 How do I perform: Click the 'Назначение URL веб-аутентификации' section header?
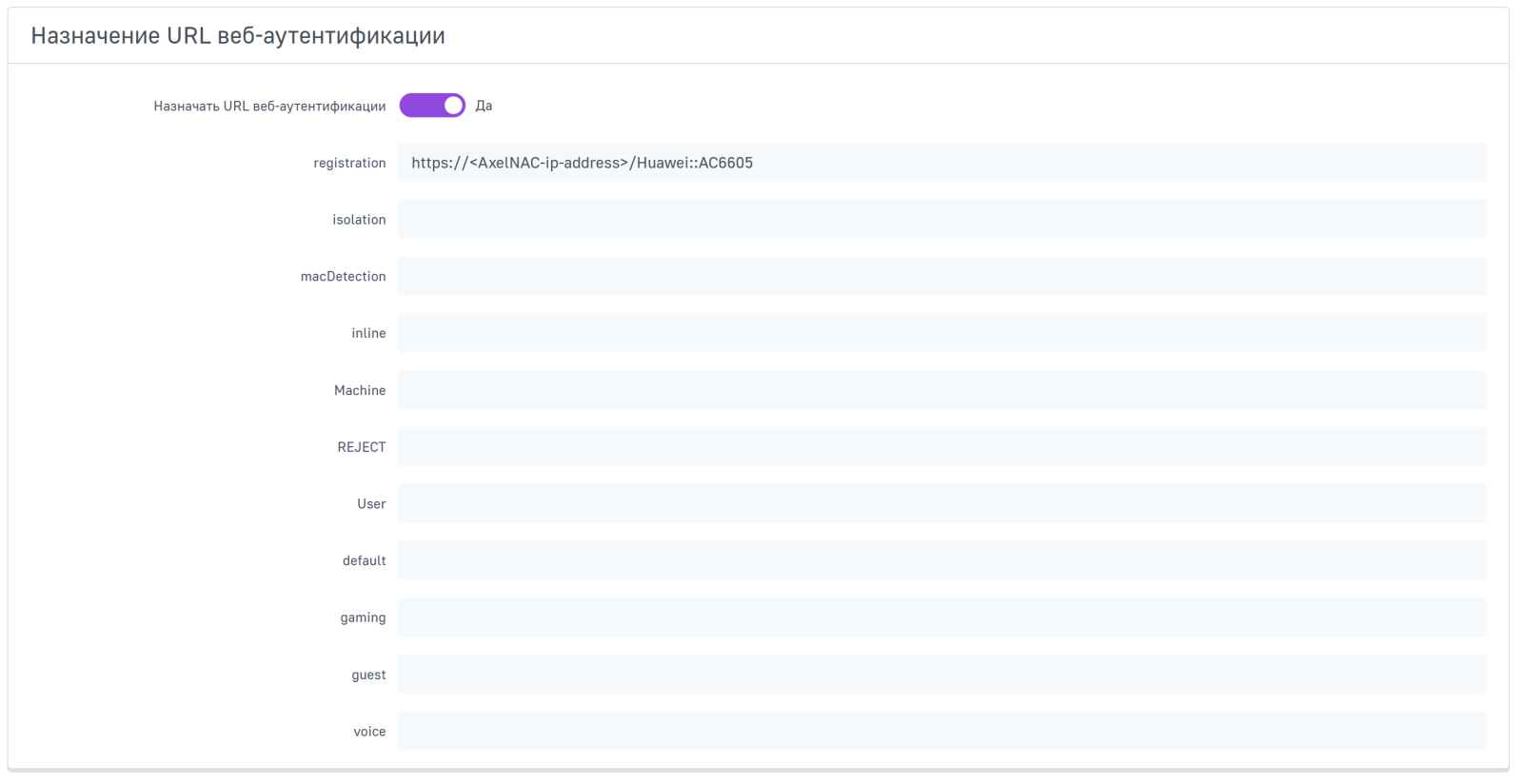(238, 36)
